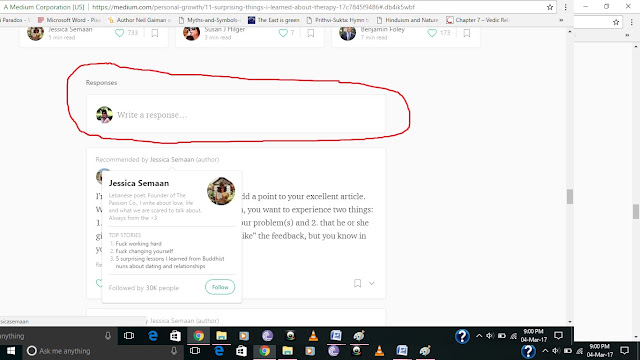
Task: Click the network icon in the bottom taskbar tray
Action: tap(579, 351)
